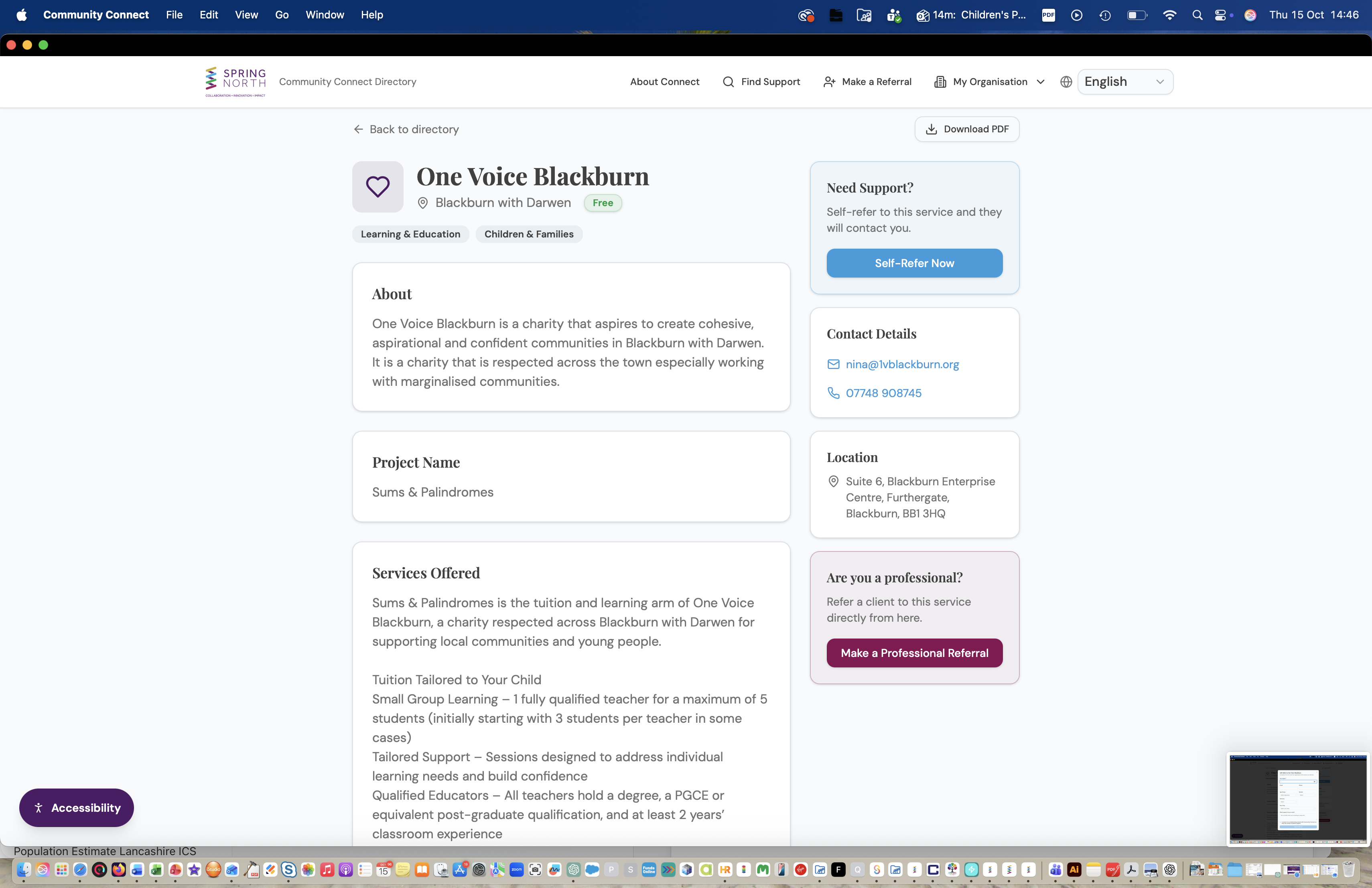This screenshot has height=888, width=1372.
Task: Open the Edit menu
Action: coord(209,15)
